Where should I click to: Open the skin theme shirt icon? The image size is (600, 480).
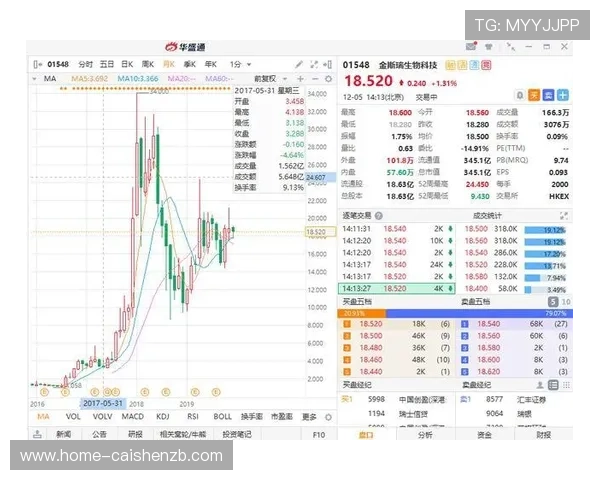point(489,47)
